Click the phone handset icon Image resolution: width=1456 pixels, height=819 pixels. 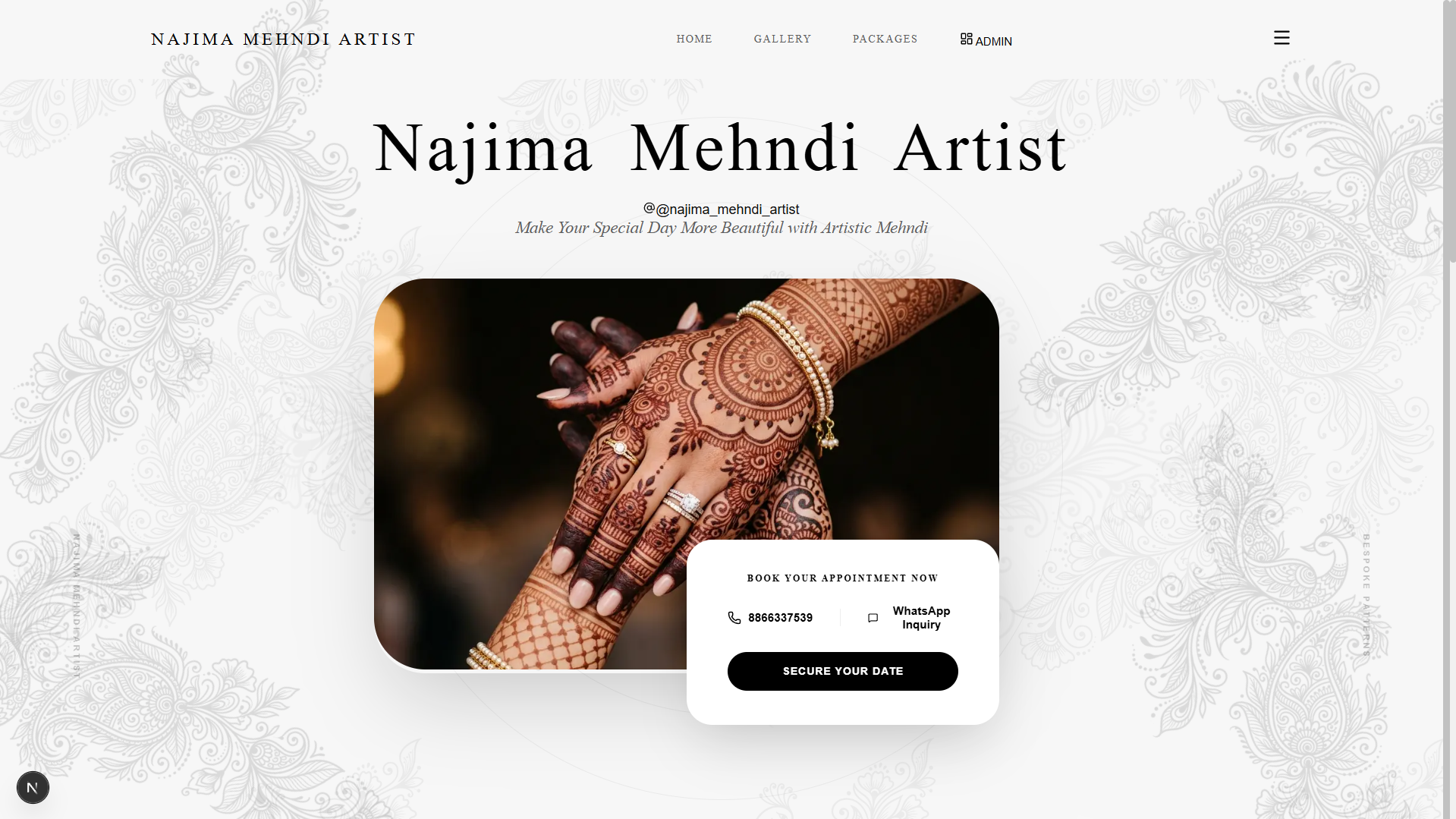point(734,618)
